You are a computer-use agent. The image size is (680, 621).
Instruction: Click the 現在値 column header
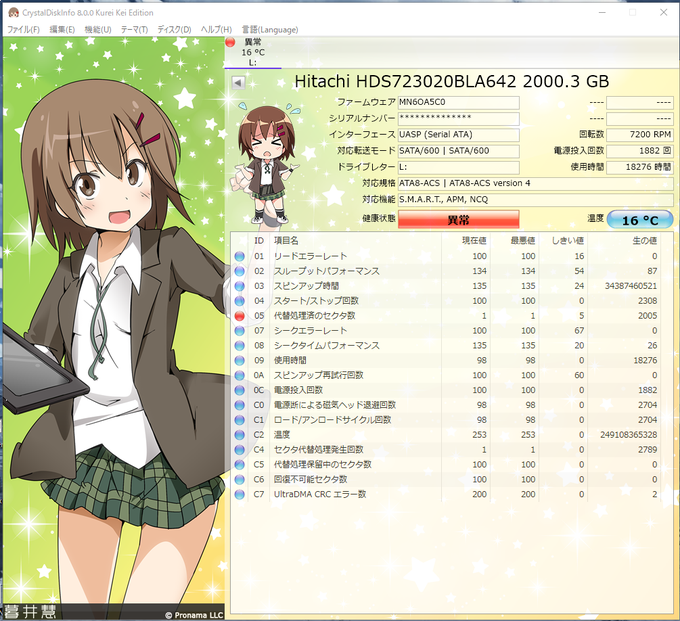(474, 241)
